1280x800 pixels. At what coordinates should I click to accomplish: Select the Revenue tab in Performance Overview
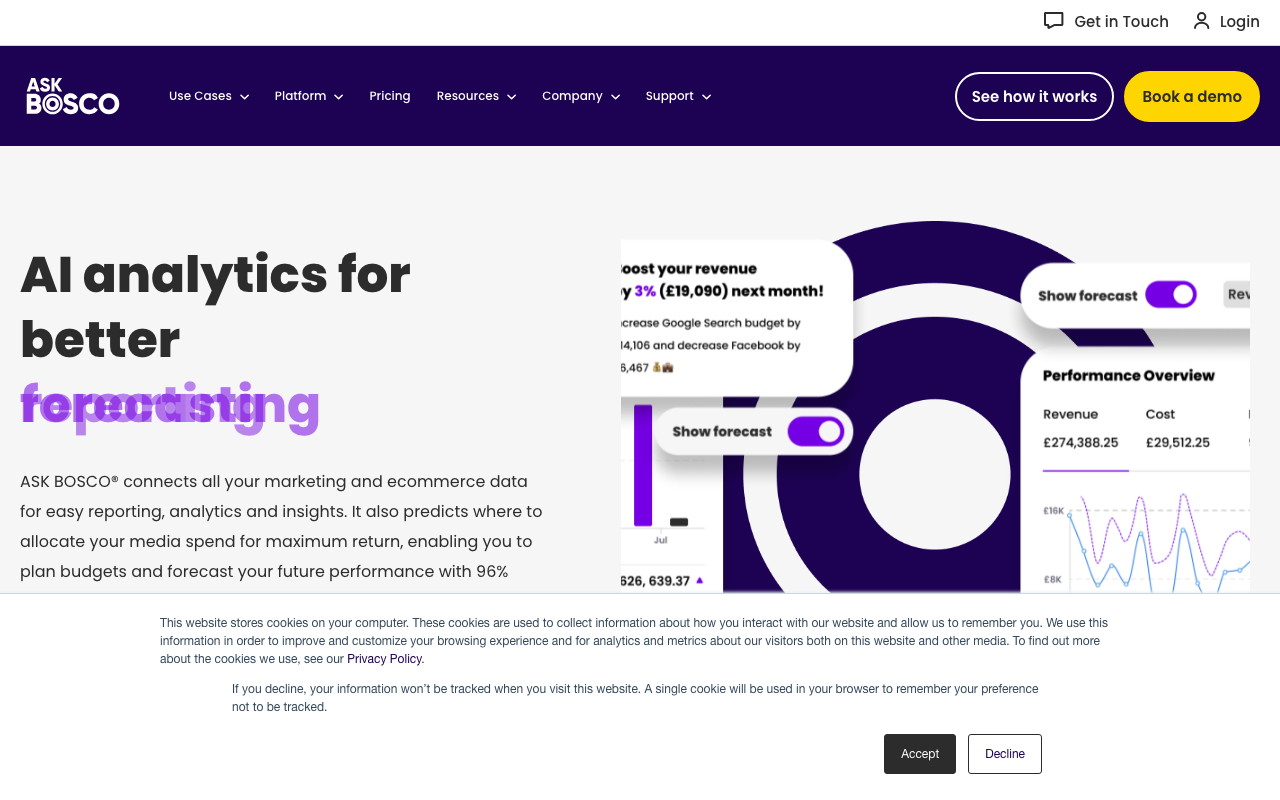1071,414
